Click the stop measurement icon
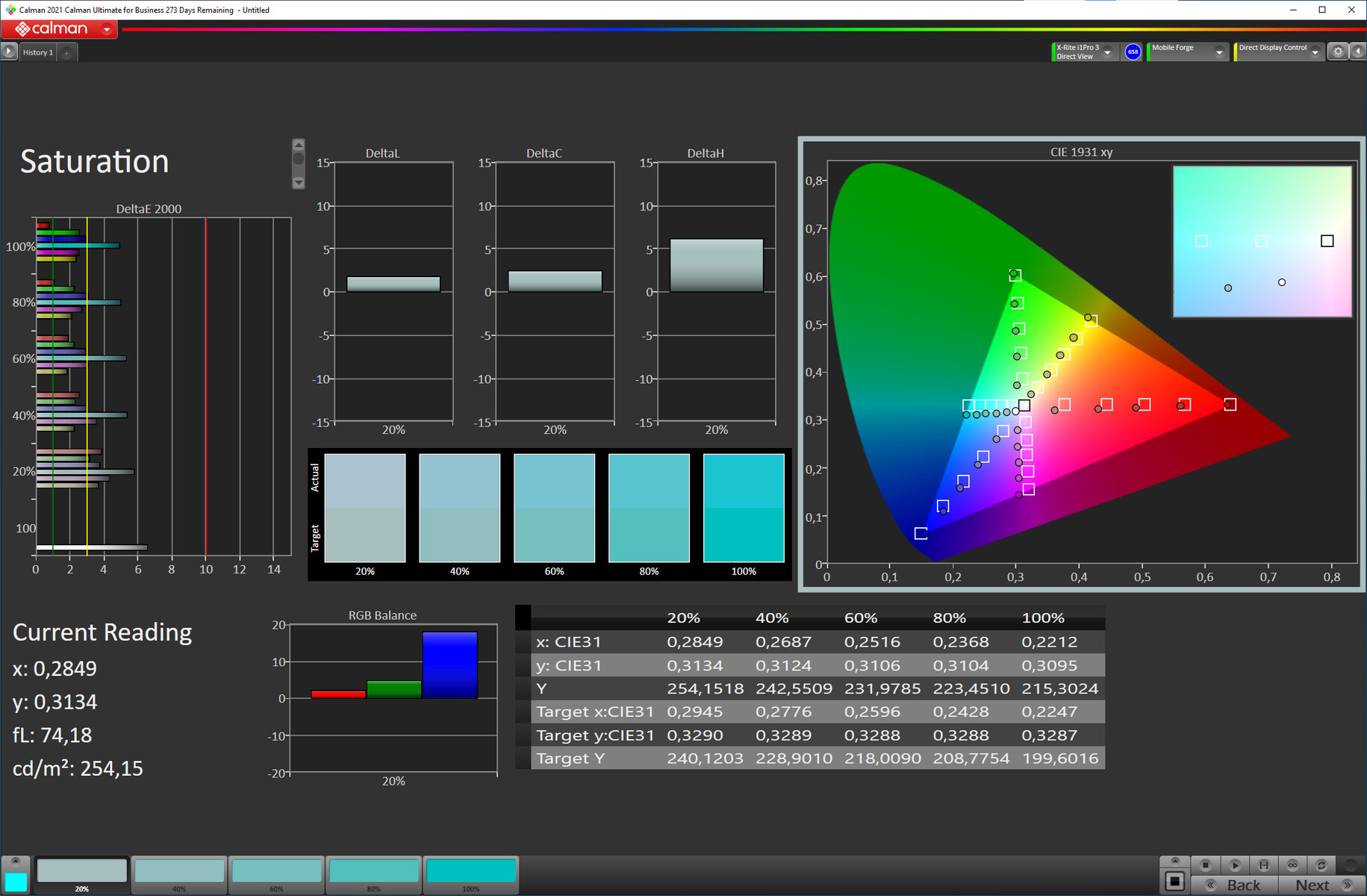 point(1205,865)
